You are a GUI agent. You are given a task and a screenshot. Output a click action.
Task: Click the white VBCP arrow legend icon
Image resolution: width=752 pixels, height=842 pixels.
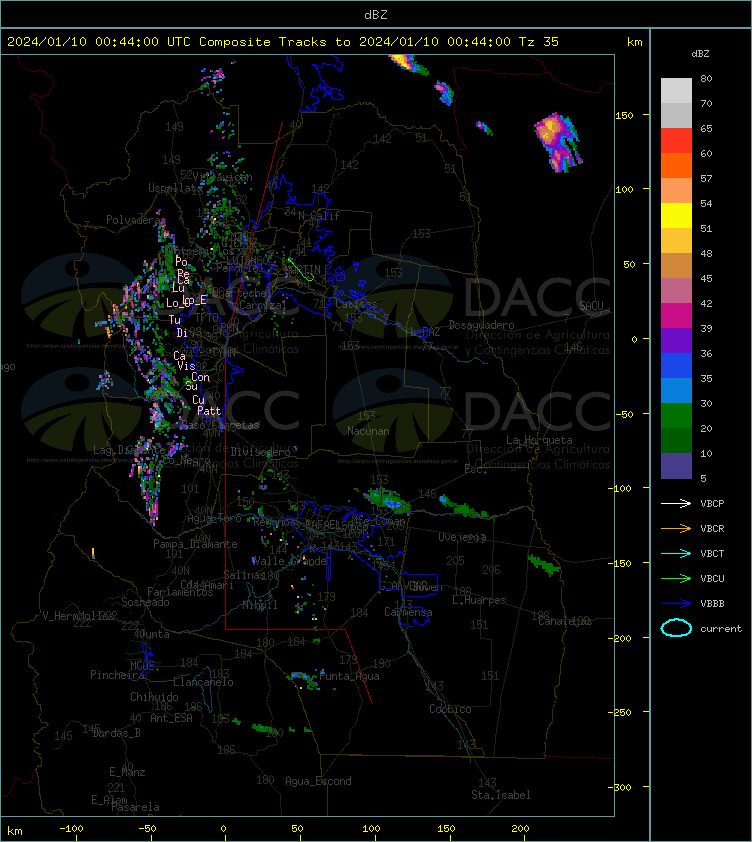[x=676, y=503]
